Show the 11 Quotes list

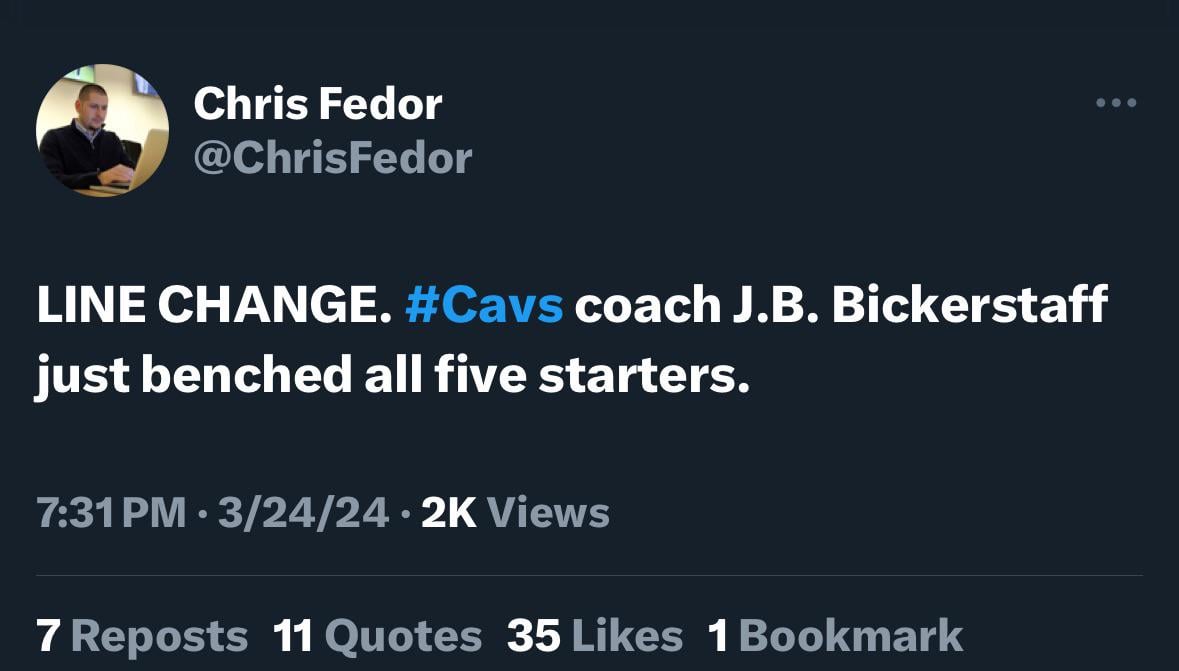[377, 636]
